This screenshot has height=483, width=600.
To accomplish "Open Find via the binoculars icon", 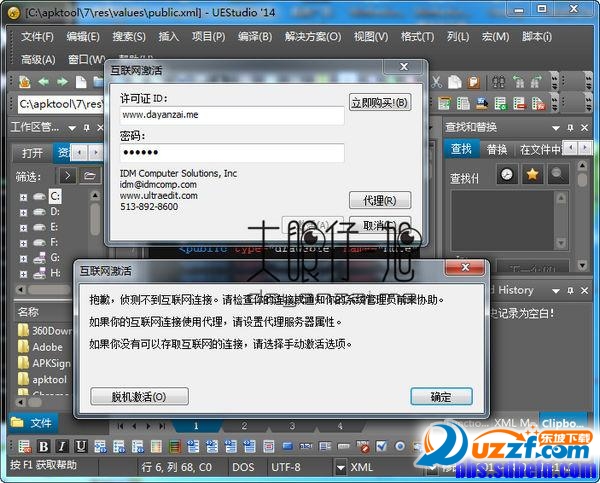I will 499,82.
